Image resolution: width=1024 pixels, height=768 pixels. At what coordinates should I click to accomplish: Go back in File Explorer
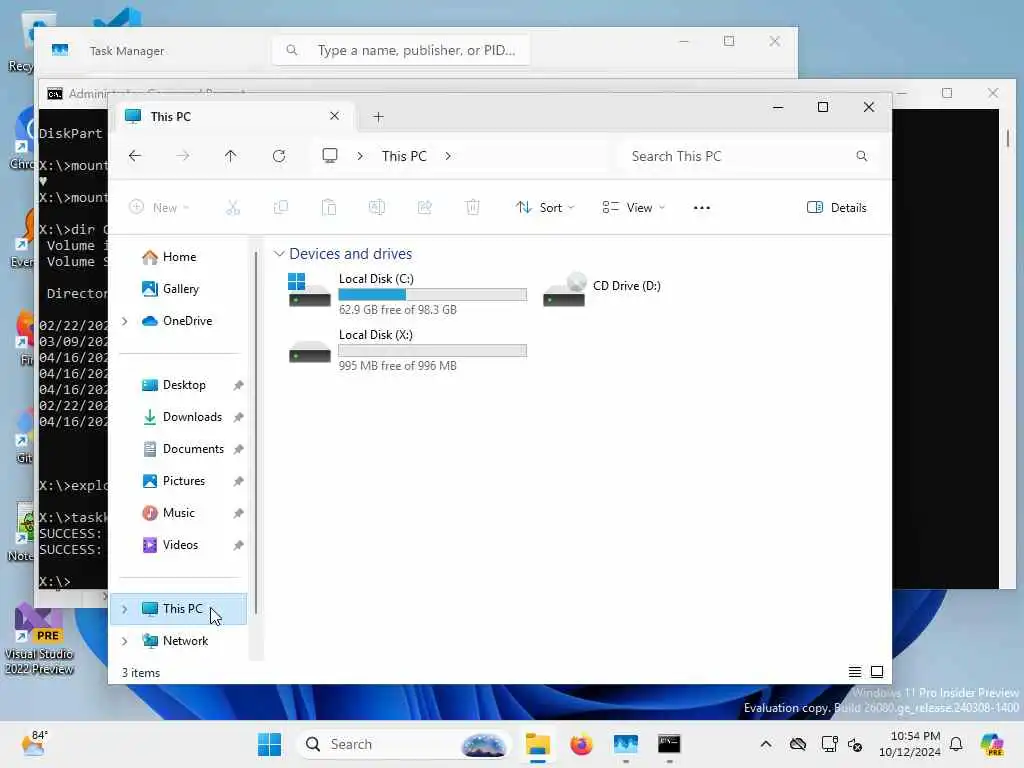point(135,156)
